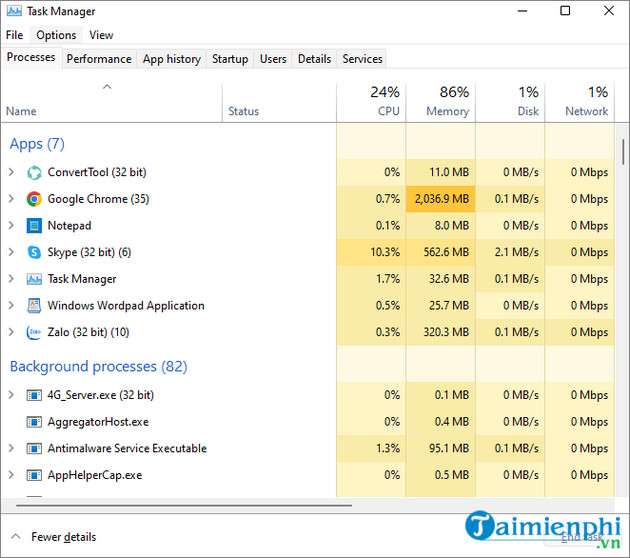
Task: Sort processes by Memory column
Action: click(440, 102)
